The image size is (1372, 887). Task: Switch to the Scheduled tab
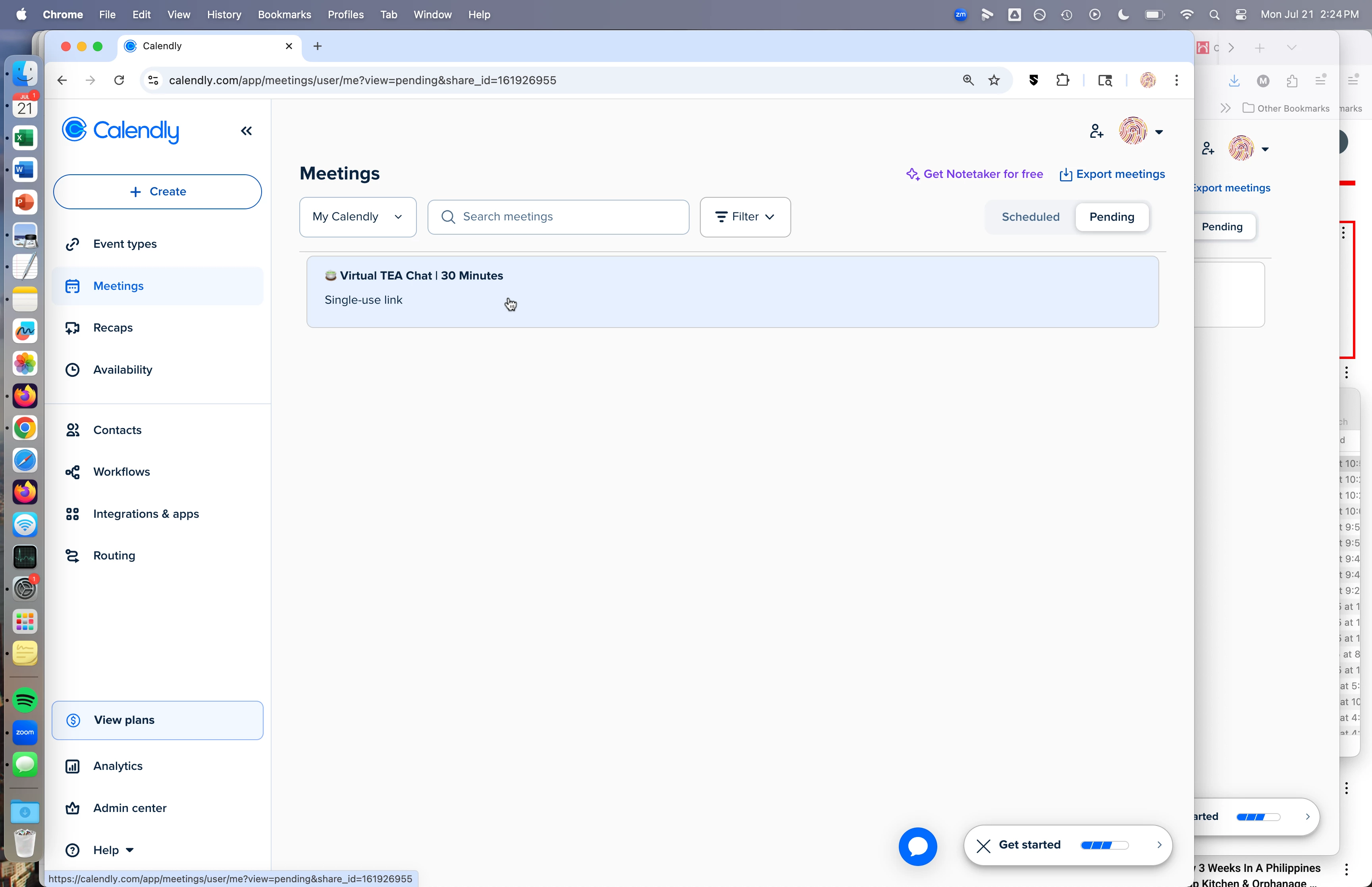(x=1030, y=216)
